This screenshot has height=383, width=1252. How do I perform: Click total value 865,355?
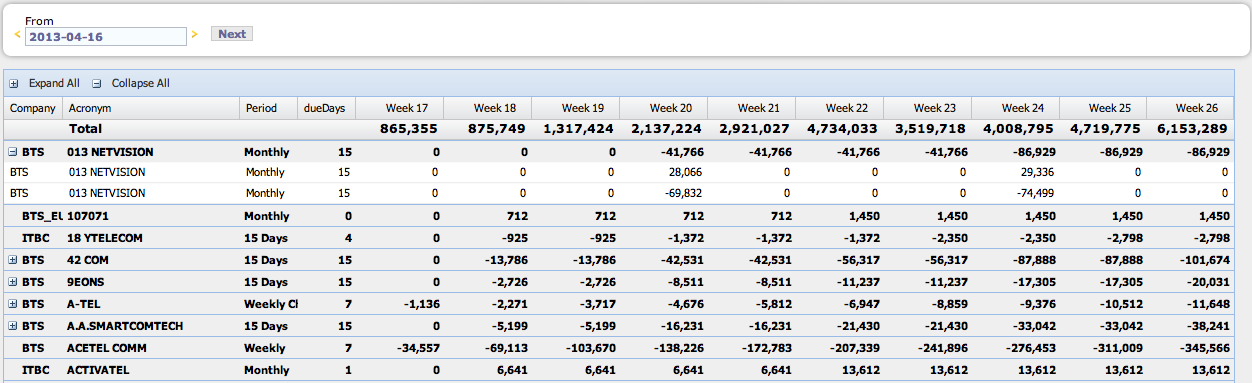point(408,129)
